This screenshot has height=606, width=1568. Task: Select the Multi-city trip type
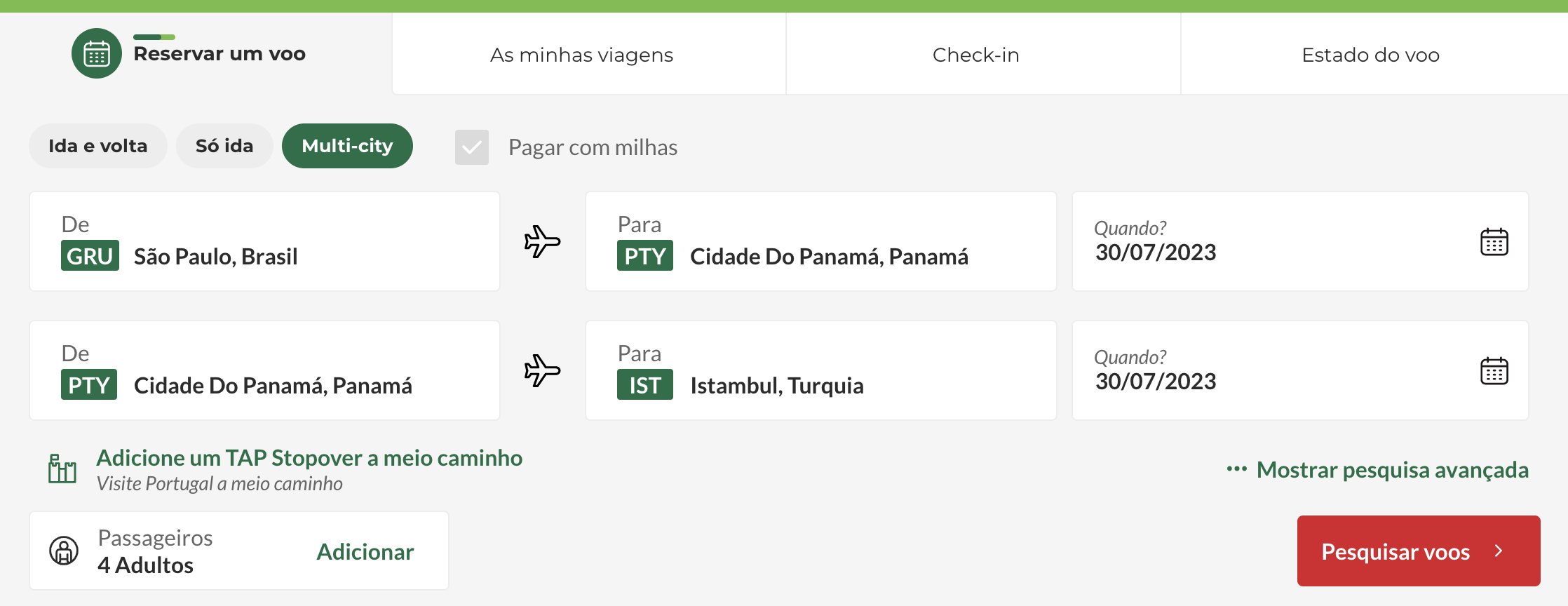point(347,146)
